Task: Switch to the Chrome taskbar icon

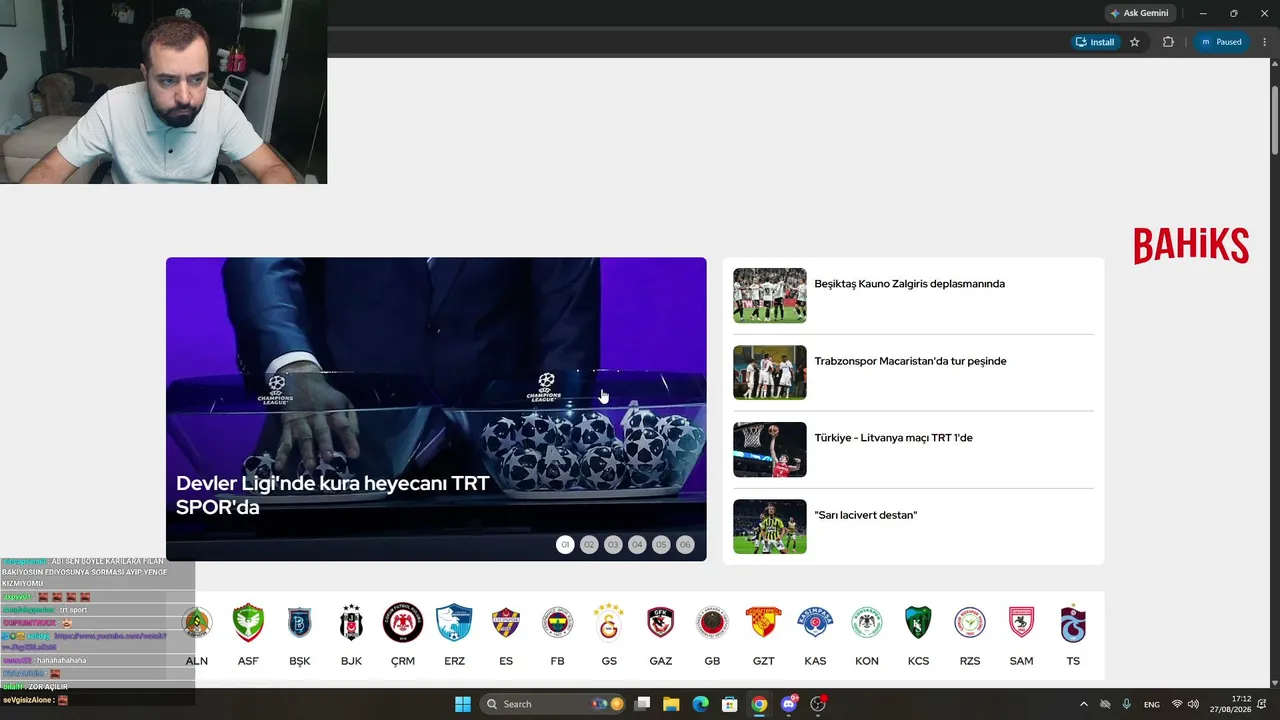Action: (759, 704)
